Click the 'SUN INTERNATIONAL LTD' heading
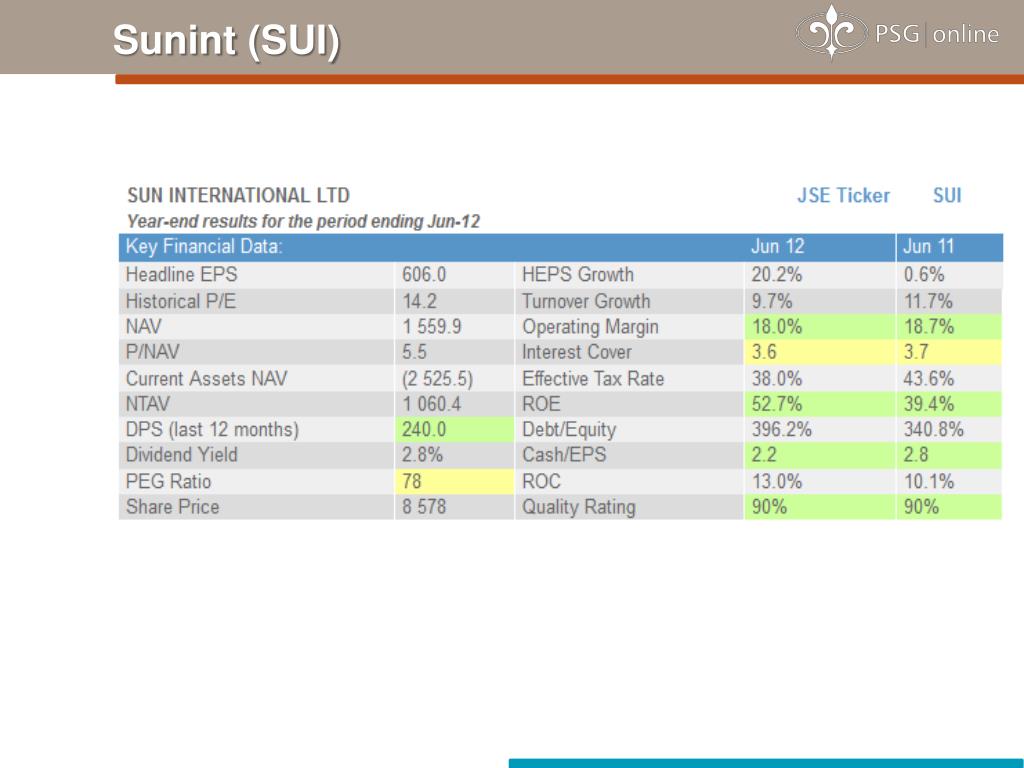 click(238, 195)
